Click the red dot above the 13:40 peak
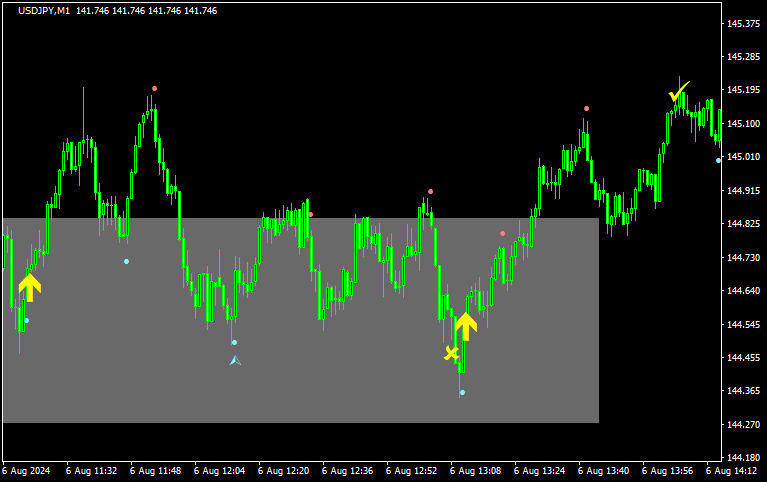 coord(587,109)
